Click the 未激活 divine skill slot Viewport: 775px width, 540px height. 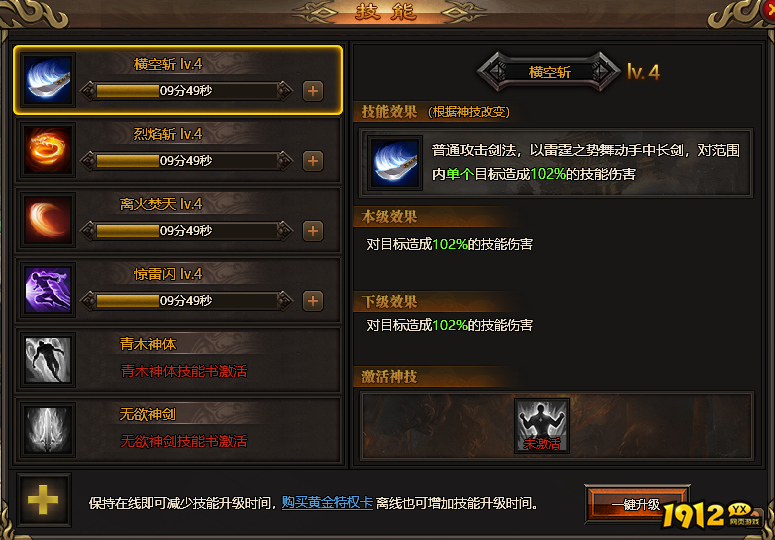(x=542, y=426)
